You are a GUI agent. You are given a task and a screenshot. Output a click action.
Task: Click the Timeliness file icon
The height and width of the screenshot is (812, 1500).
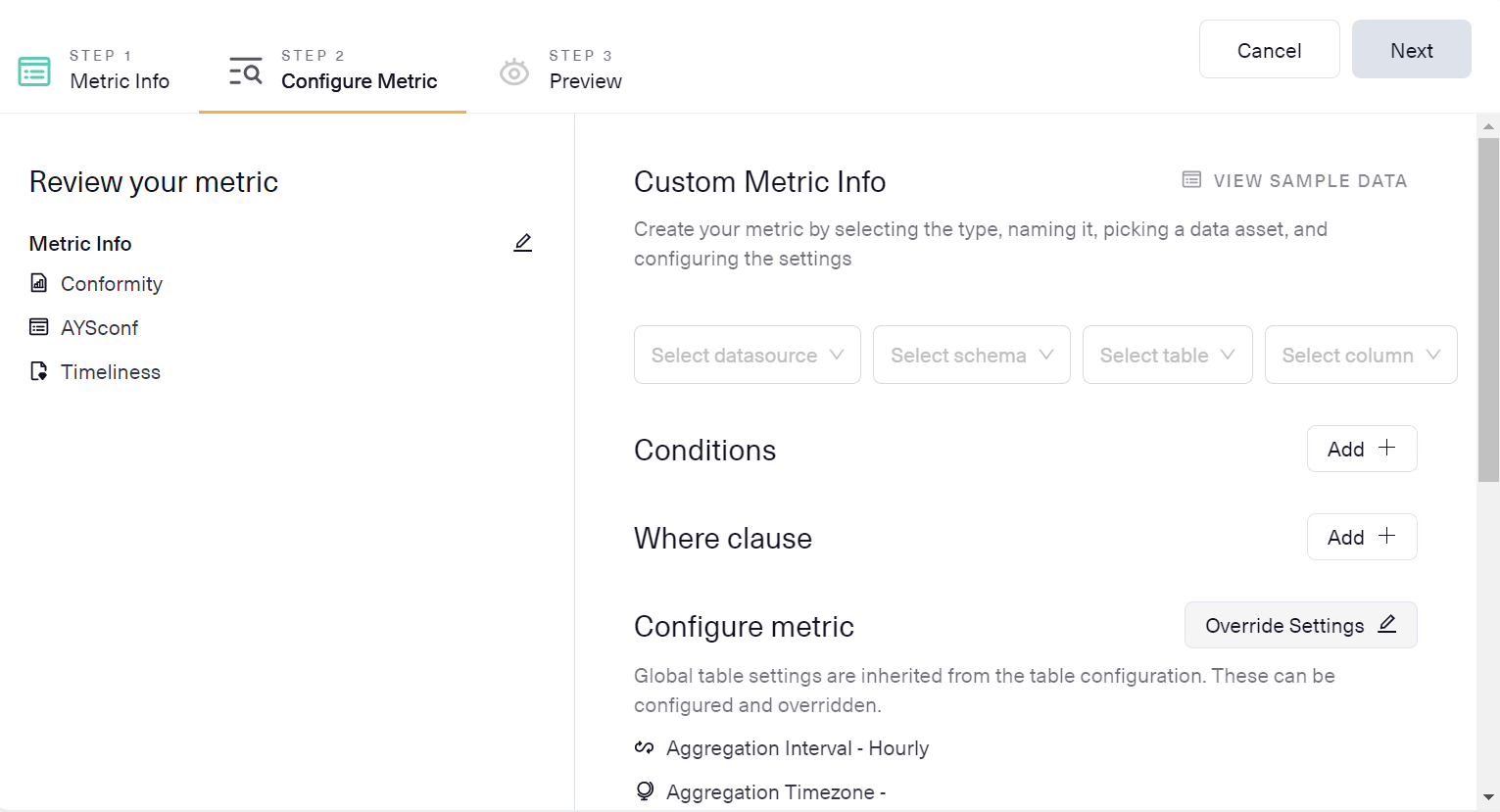pyautogui.click(x=39, y=371)
